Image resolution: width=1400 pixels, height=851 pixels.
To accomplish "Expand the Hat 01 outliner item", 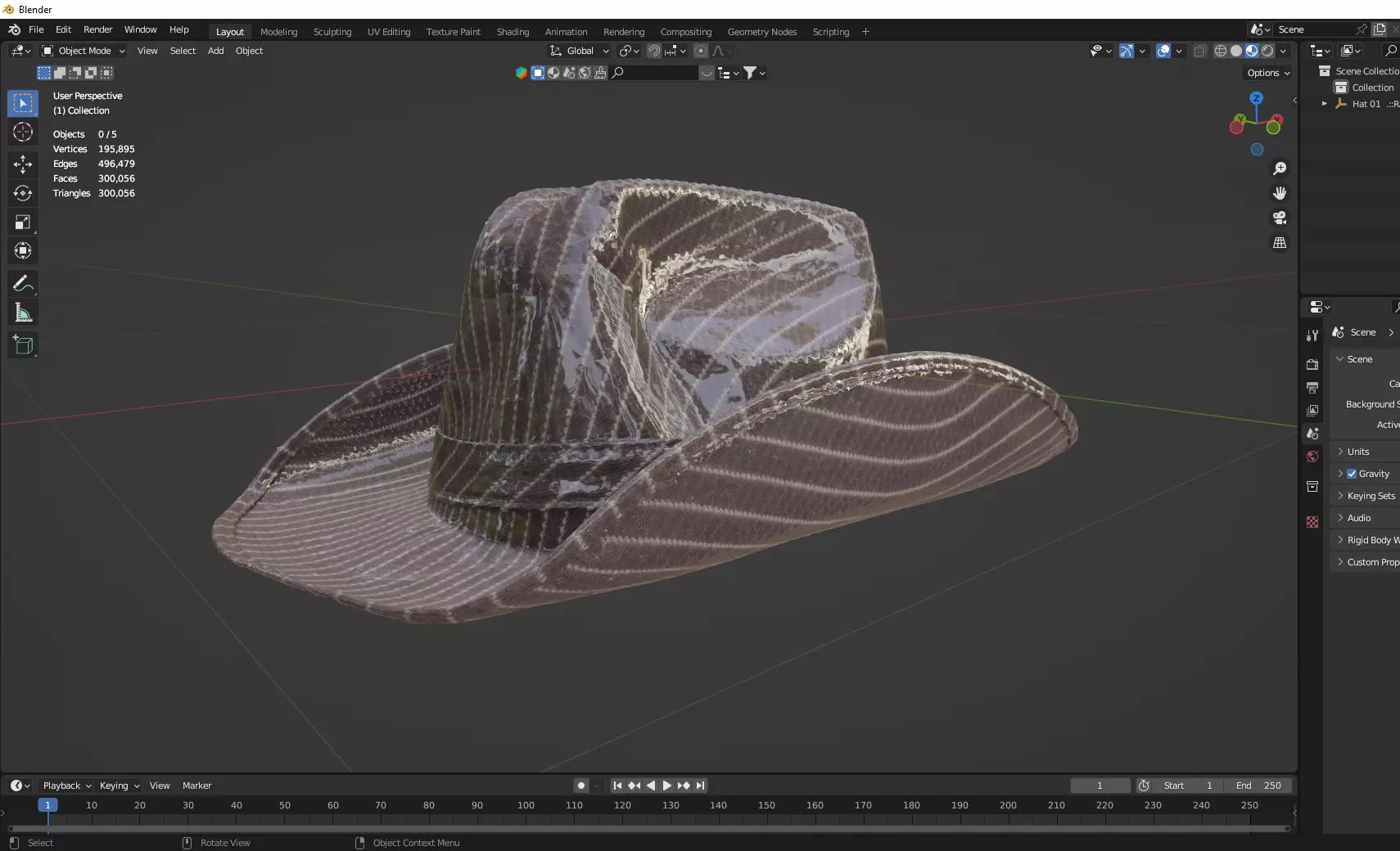I will (1324, 104).
